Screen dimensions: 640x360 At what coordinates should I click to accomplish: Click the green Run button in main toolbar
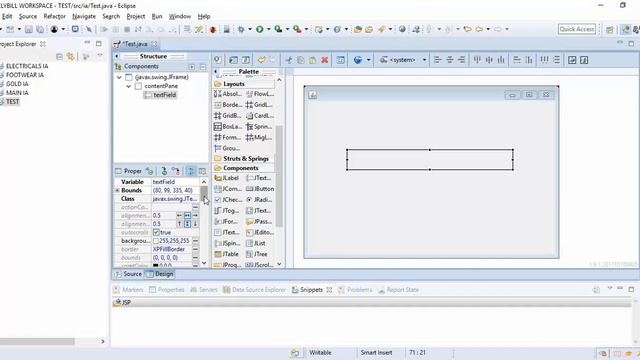coord(260,29)
